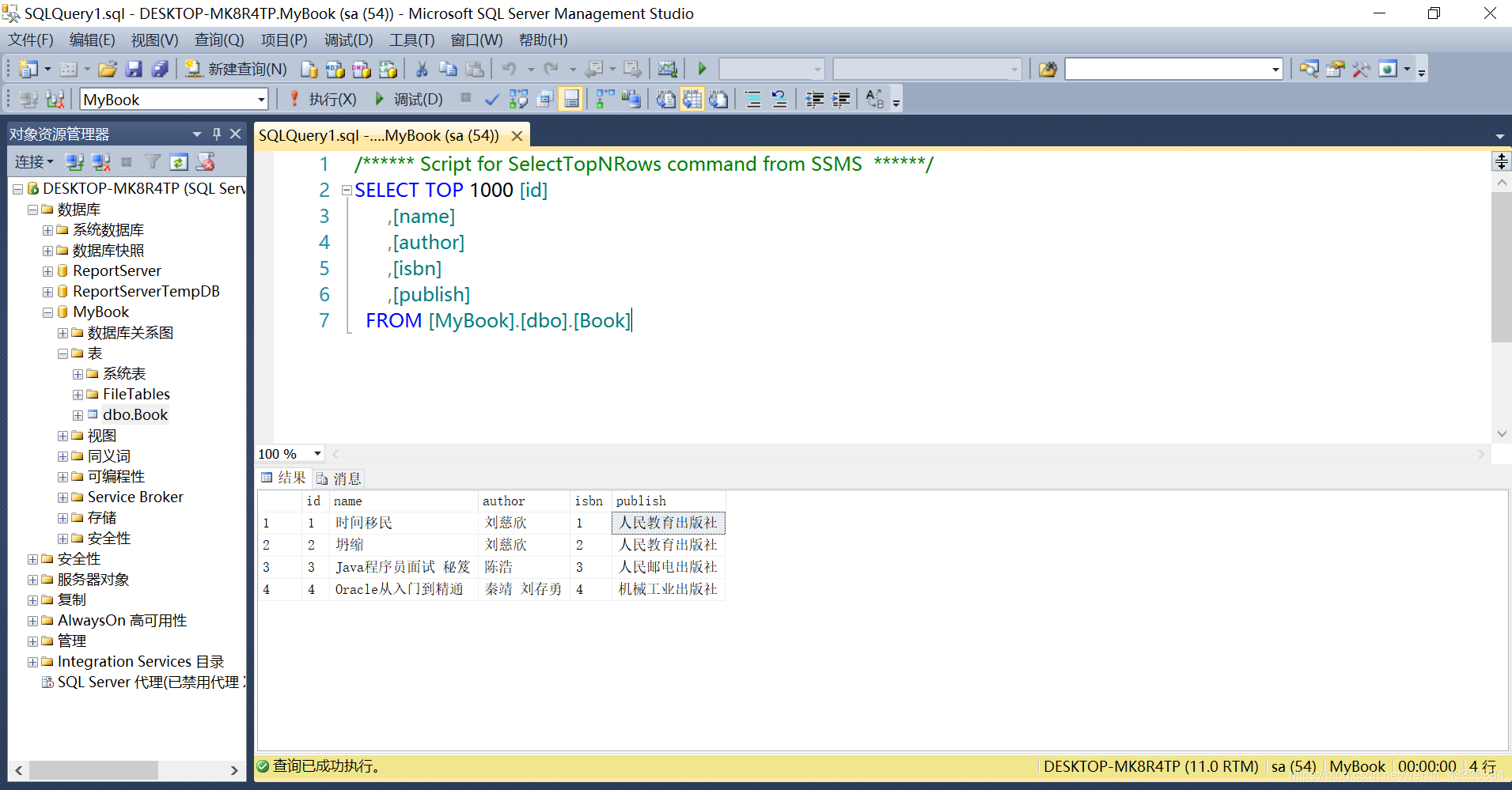
Task: Click the Increase Indent icon
Action: (840, 99)
